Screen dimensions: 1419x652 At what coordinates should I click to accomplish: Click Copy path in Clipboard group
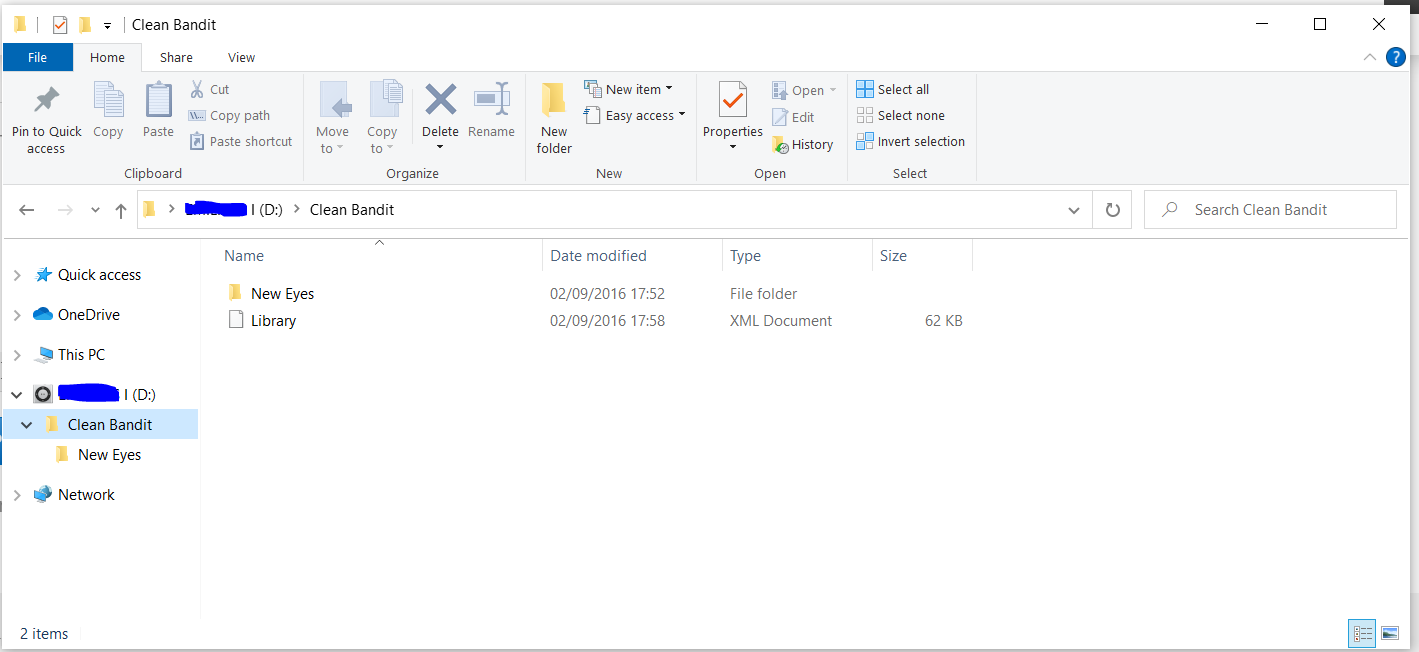click(x=229, y=115)
